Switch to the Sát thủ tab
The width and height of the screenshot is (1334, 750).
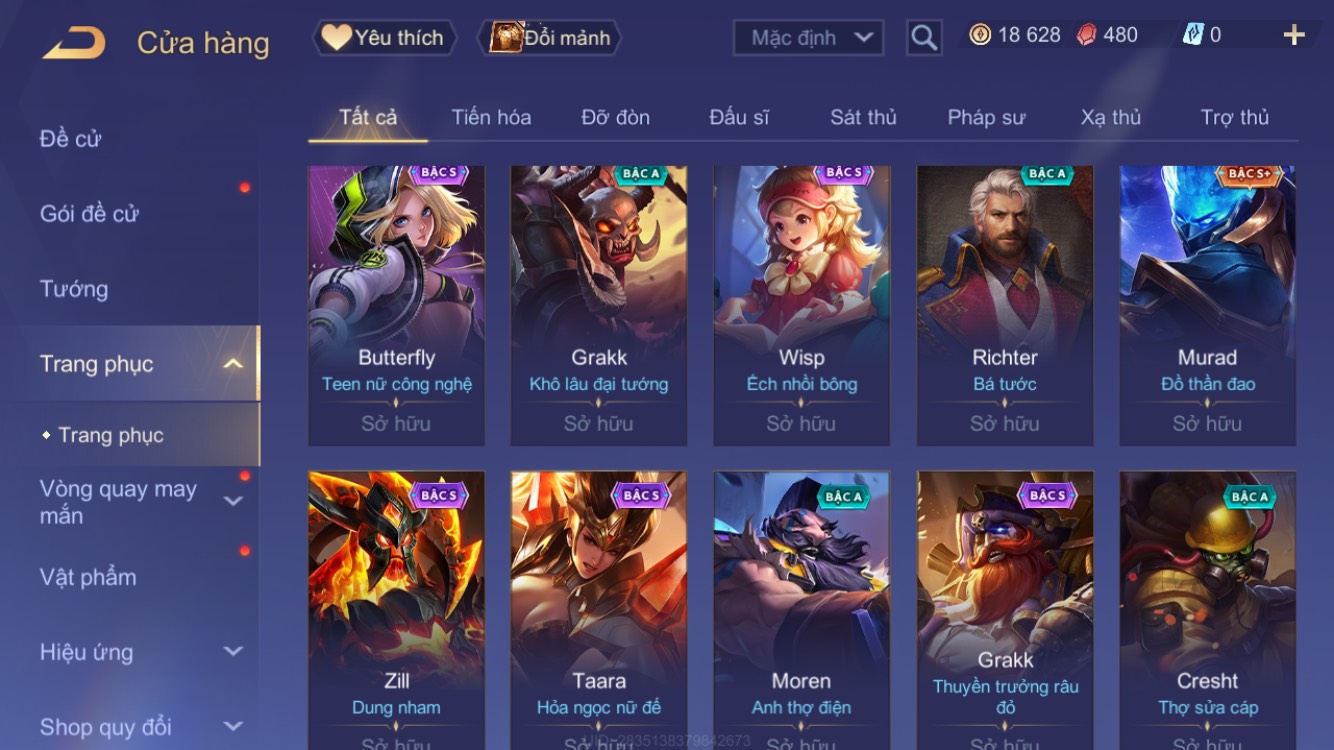click(863, 117)
